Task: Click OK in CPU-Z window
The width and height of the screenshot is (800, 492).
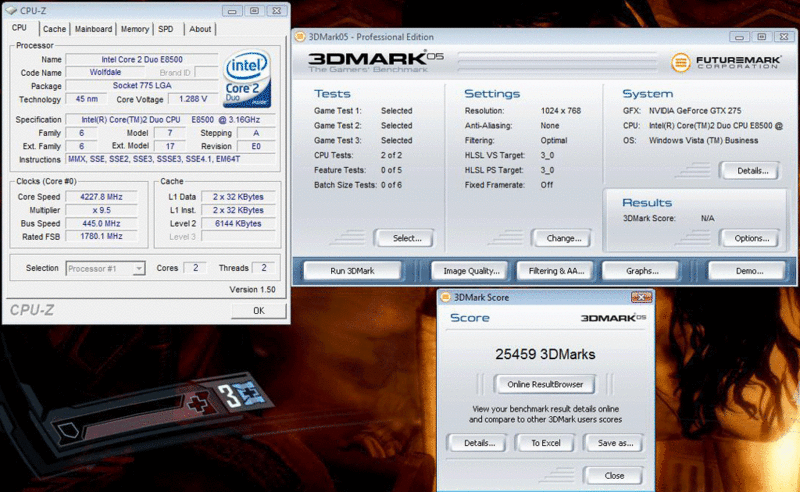Action: [259, 310]
